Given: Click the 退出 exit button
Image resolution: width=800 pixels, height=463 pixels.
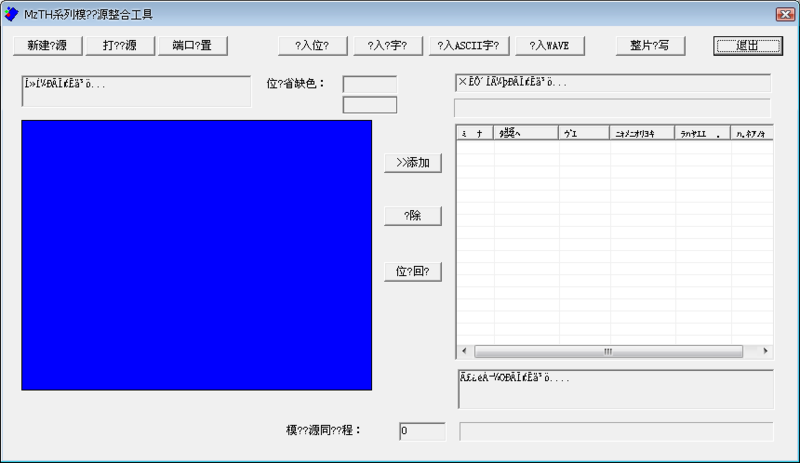Looking at the screenshot, I should point(748,45).
